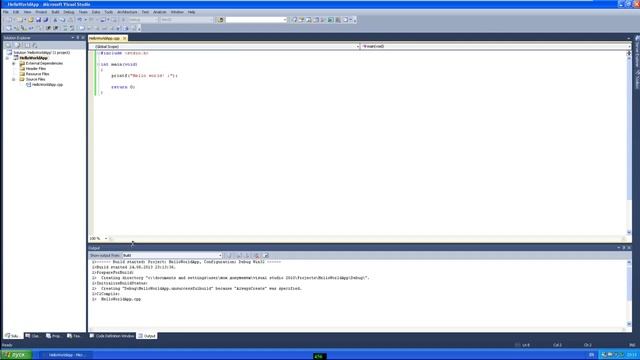The width and height of the screenshot is (640, 360).
Task: Select the HelloWorldApp project node
Action: (33, 58)
